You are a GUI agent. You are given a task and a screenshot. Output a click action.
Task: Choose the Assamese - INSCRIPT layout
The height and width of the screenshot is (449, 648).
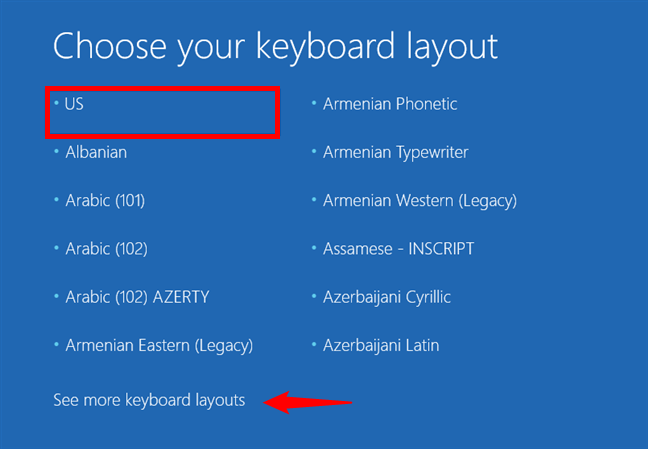[398, 248]
